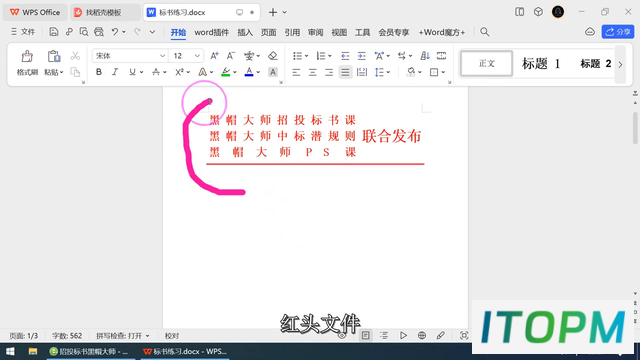640x360 pixels.
Task: Click the pen/annotation icon in status bar
Action: point(440,336)
